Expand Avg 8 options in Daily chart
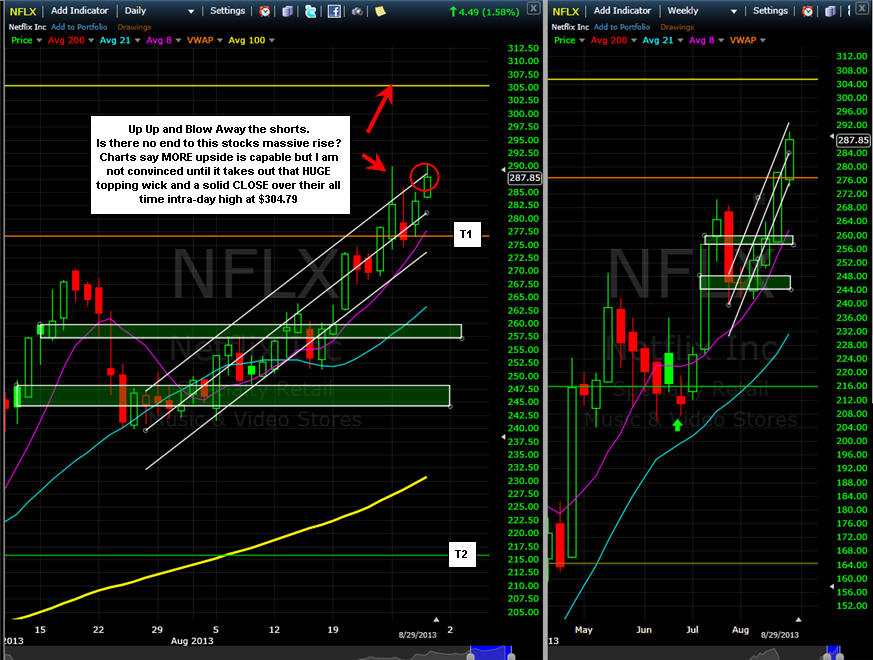 178,41
